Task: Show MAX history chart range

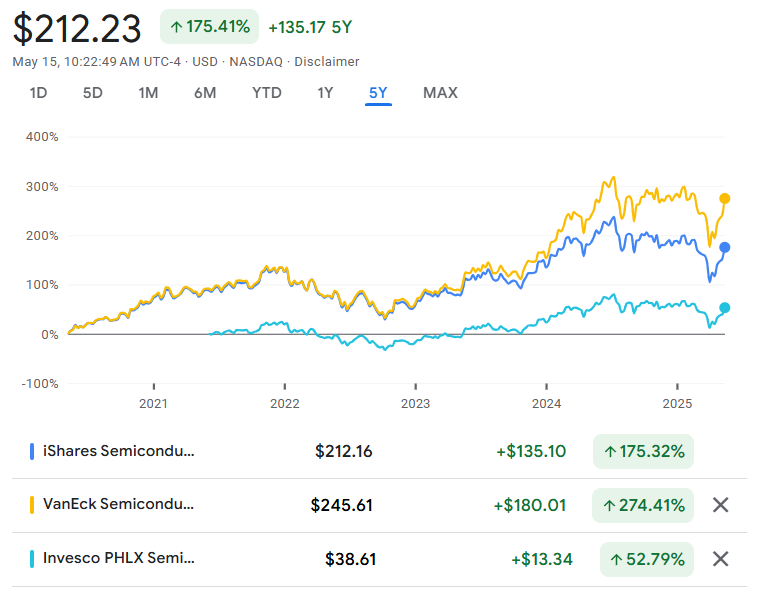Action: (440, 93)
